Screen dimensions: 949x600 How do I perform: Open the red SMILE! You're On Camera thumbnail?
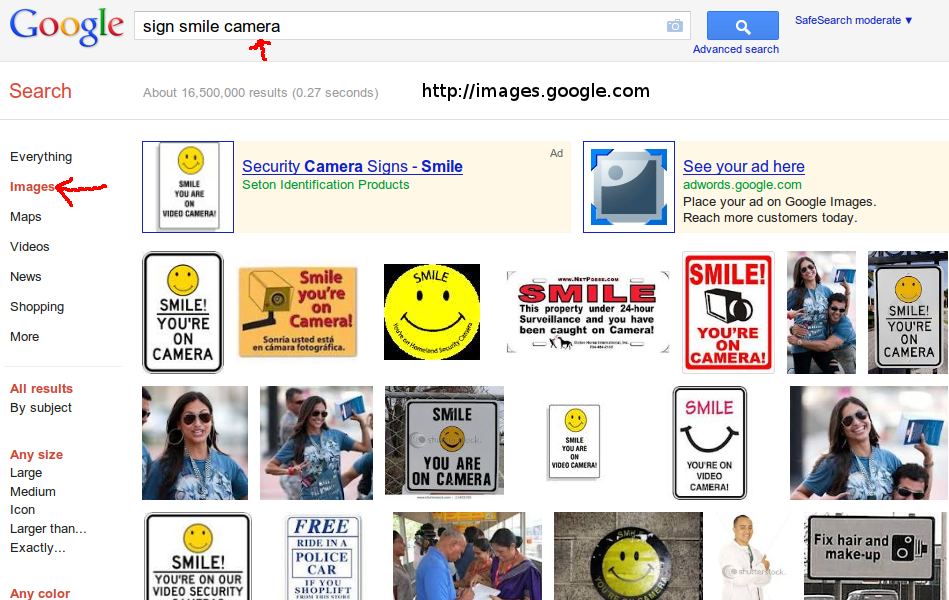pos(728,312)
